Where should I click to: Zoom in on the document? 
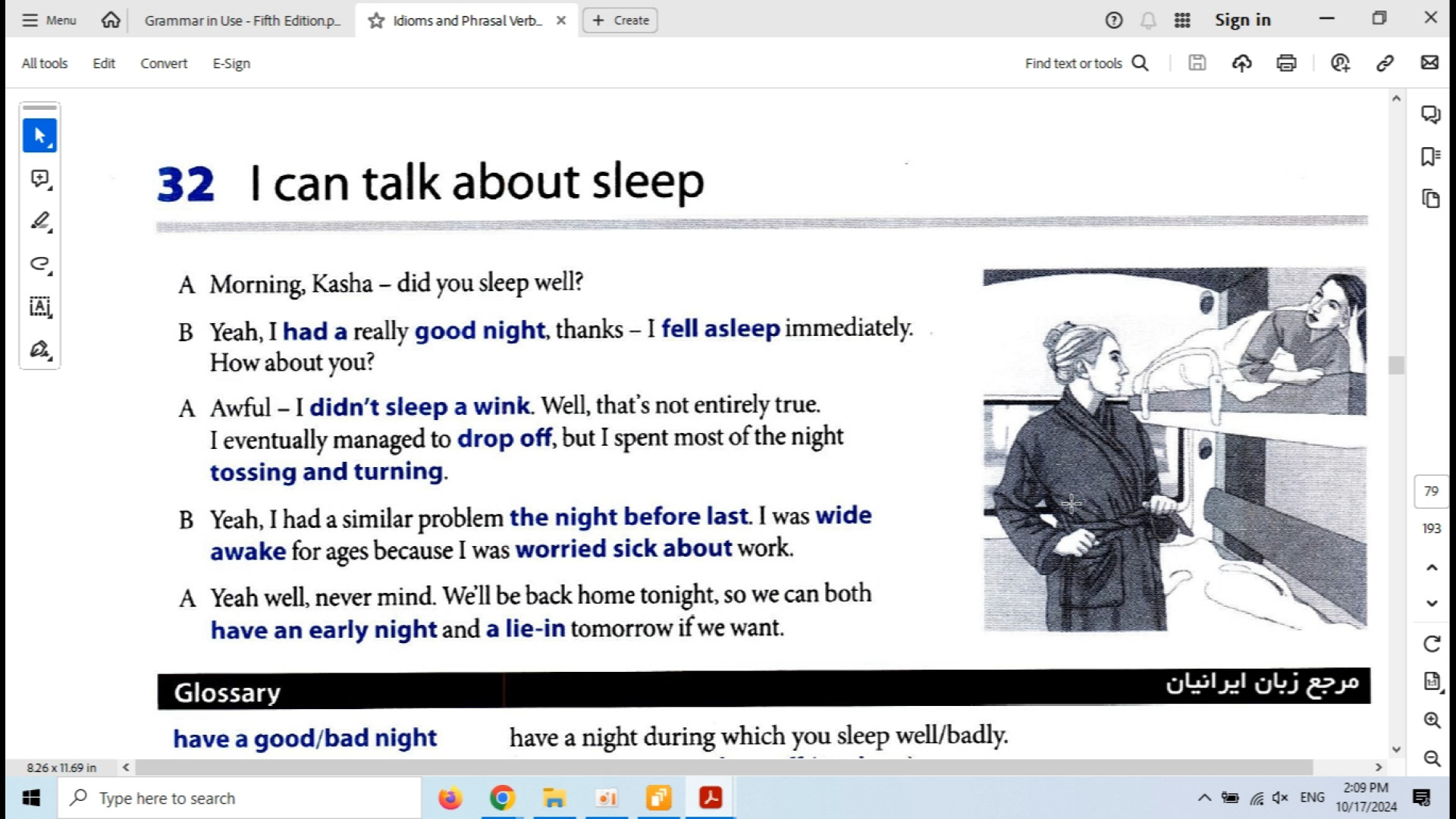1432,720
